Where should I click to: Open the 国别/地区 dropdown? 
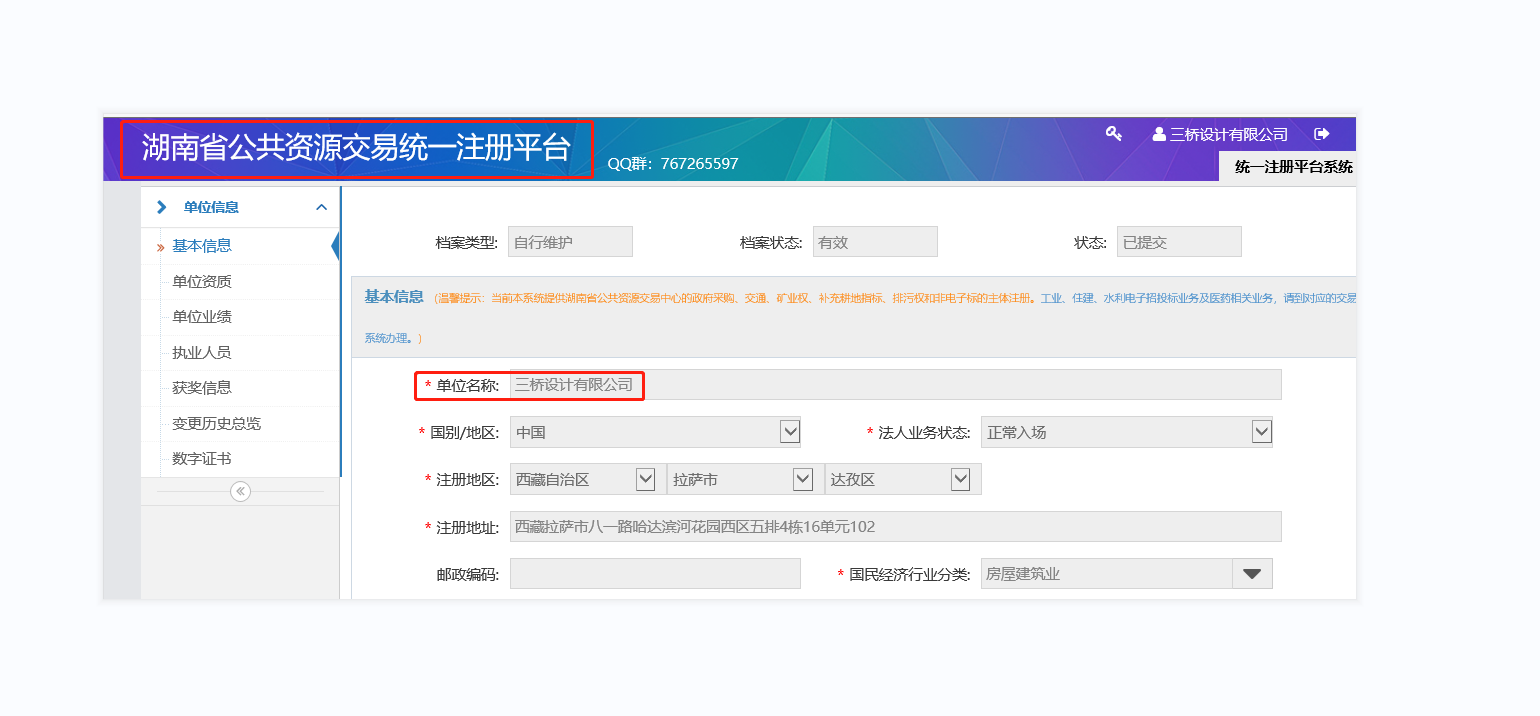click(x=789, y=432)
